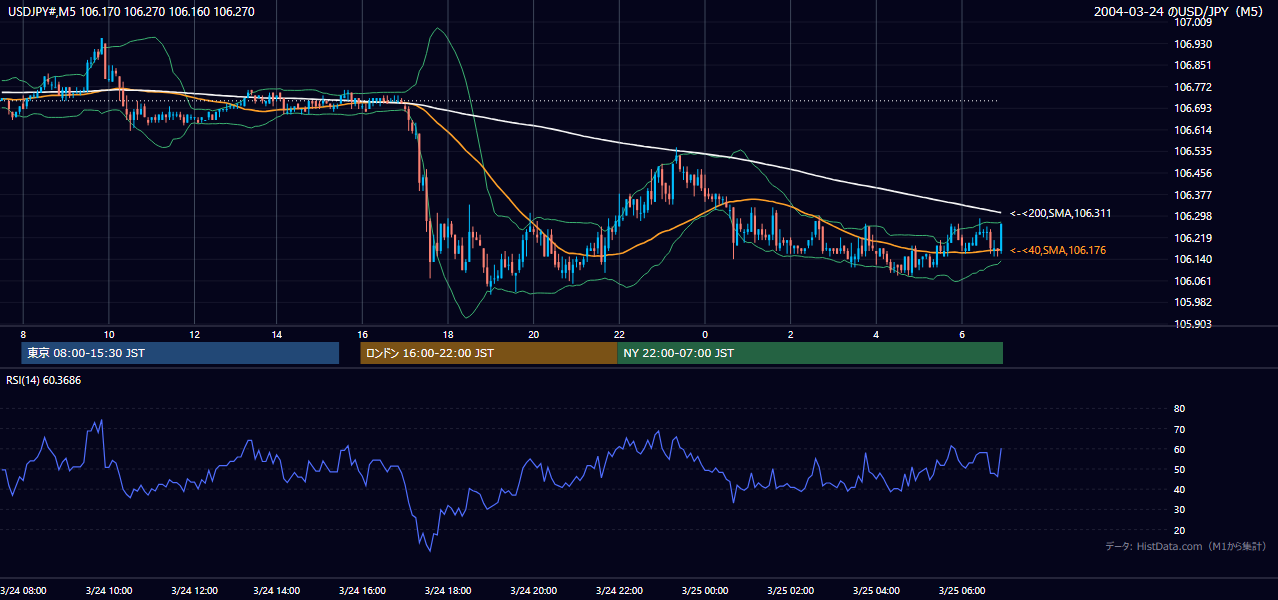Click the hour 22 label under the price chart

pyautogui.click(x=619, y=334)
